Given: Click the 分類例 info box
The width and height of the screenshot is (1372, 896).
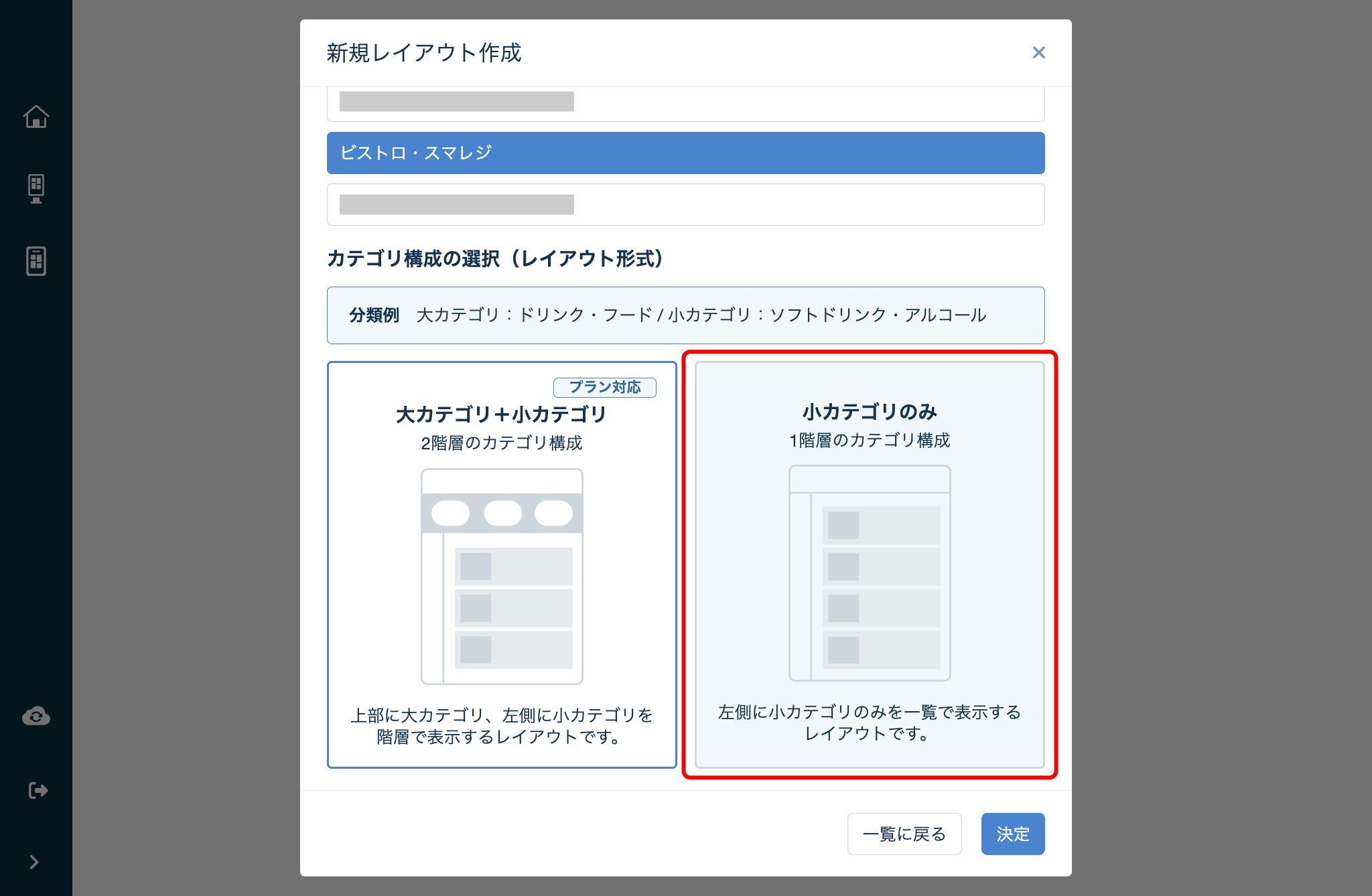Looking at the screenshot, I should coord(686,315).
